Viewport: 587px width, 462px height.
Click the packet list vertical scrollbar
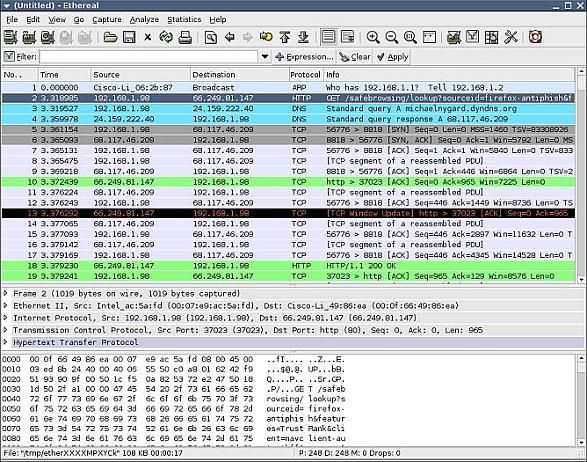pos(581,175)
